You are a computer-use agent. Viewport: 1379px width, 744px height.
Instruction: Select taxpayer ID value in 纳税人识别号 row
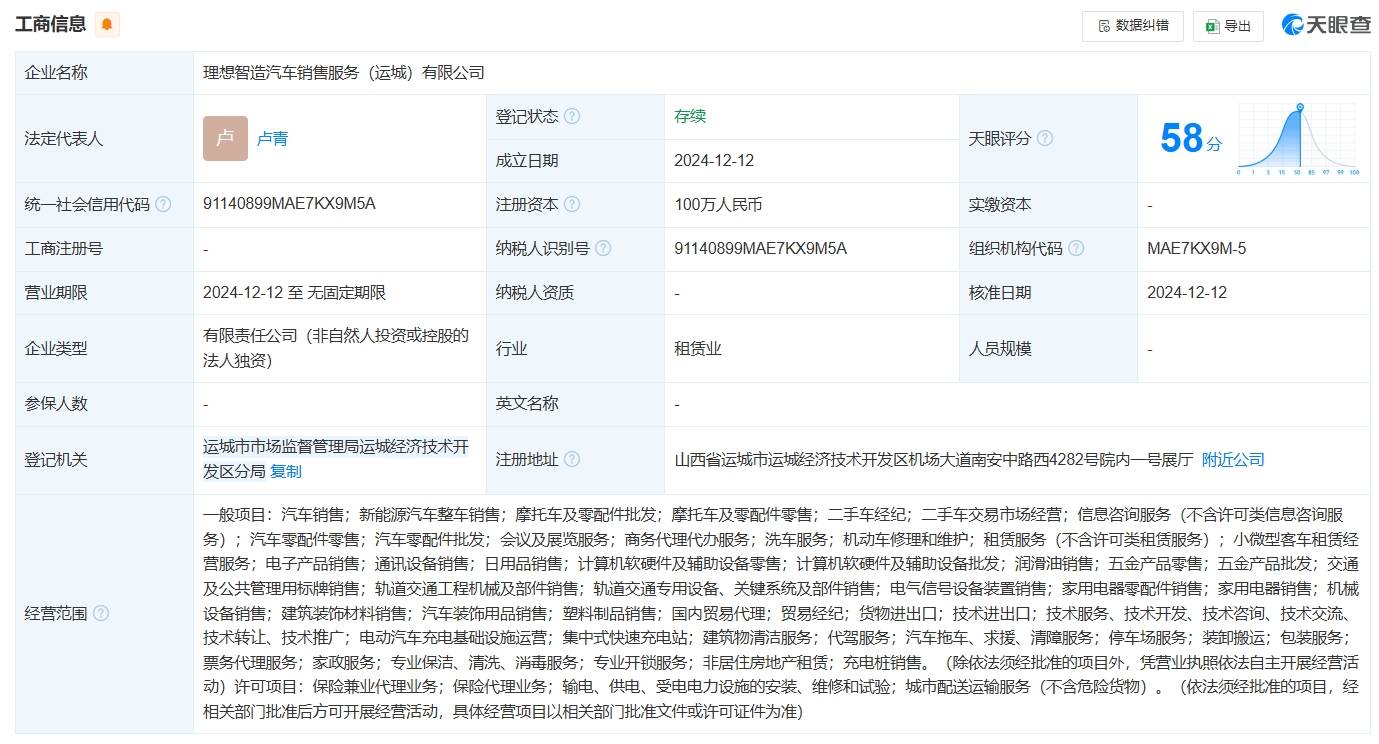pyautogui.click(x=760, y=248)
